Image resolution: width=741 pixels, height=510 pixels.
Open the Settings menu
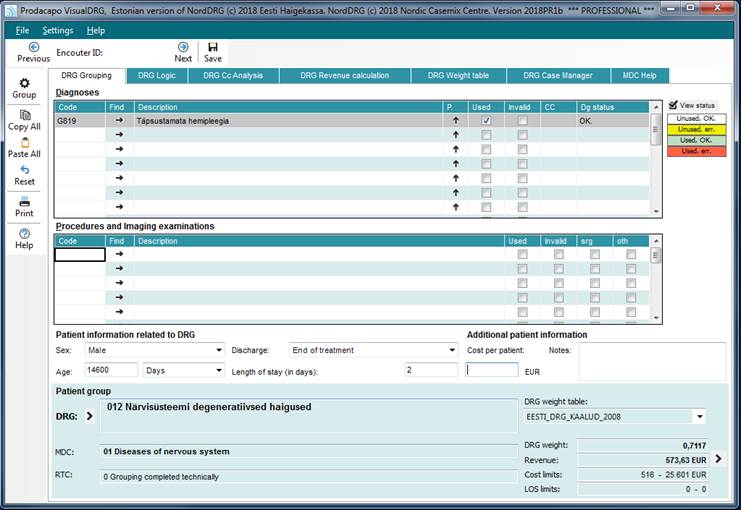pyautogui.click(x=57, y=31)
